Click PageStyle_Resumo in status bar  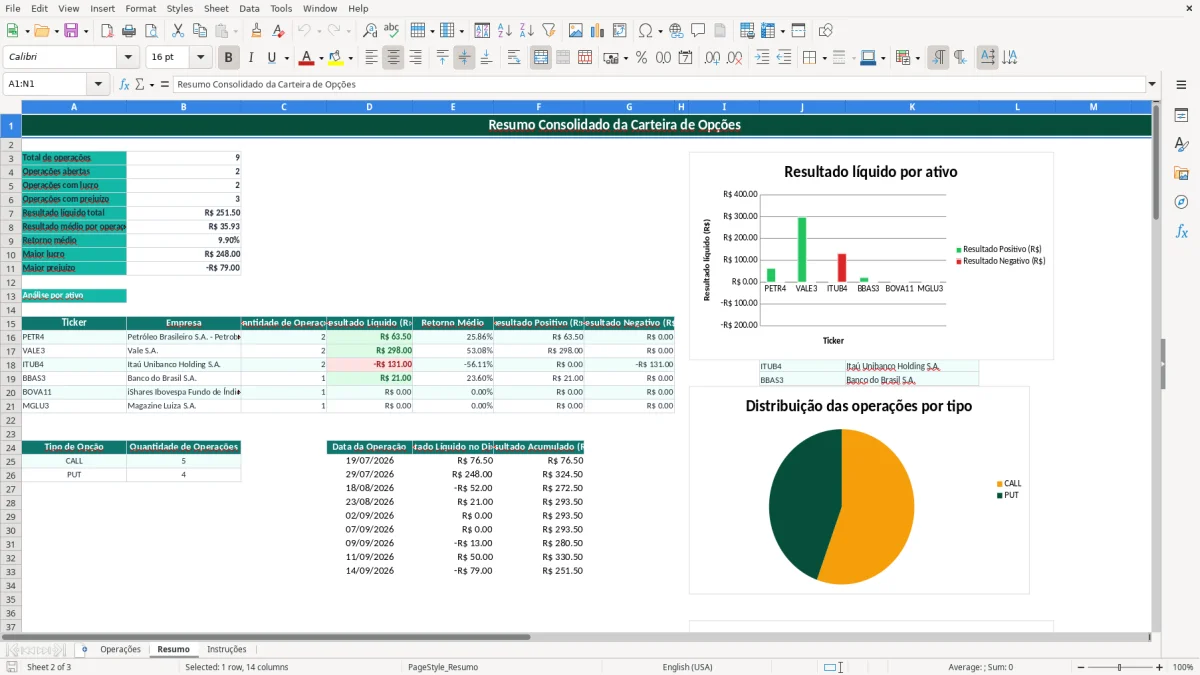tap(443, 667)
